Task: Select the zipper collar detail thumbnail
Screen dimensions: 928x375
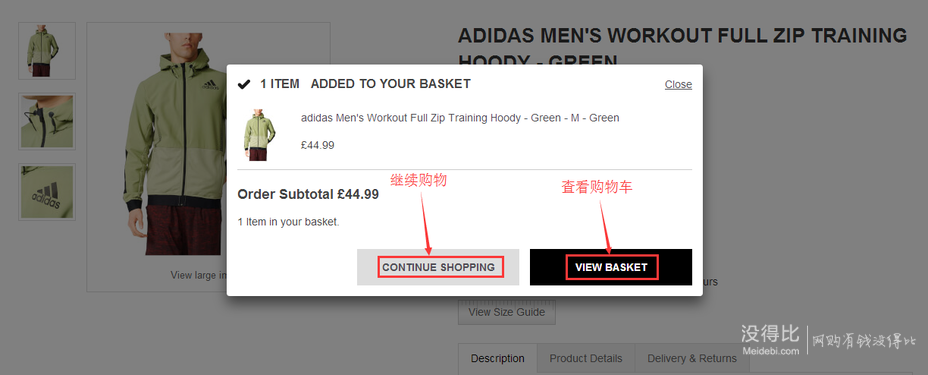Action: click(47, 121)
